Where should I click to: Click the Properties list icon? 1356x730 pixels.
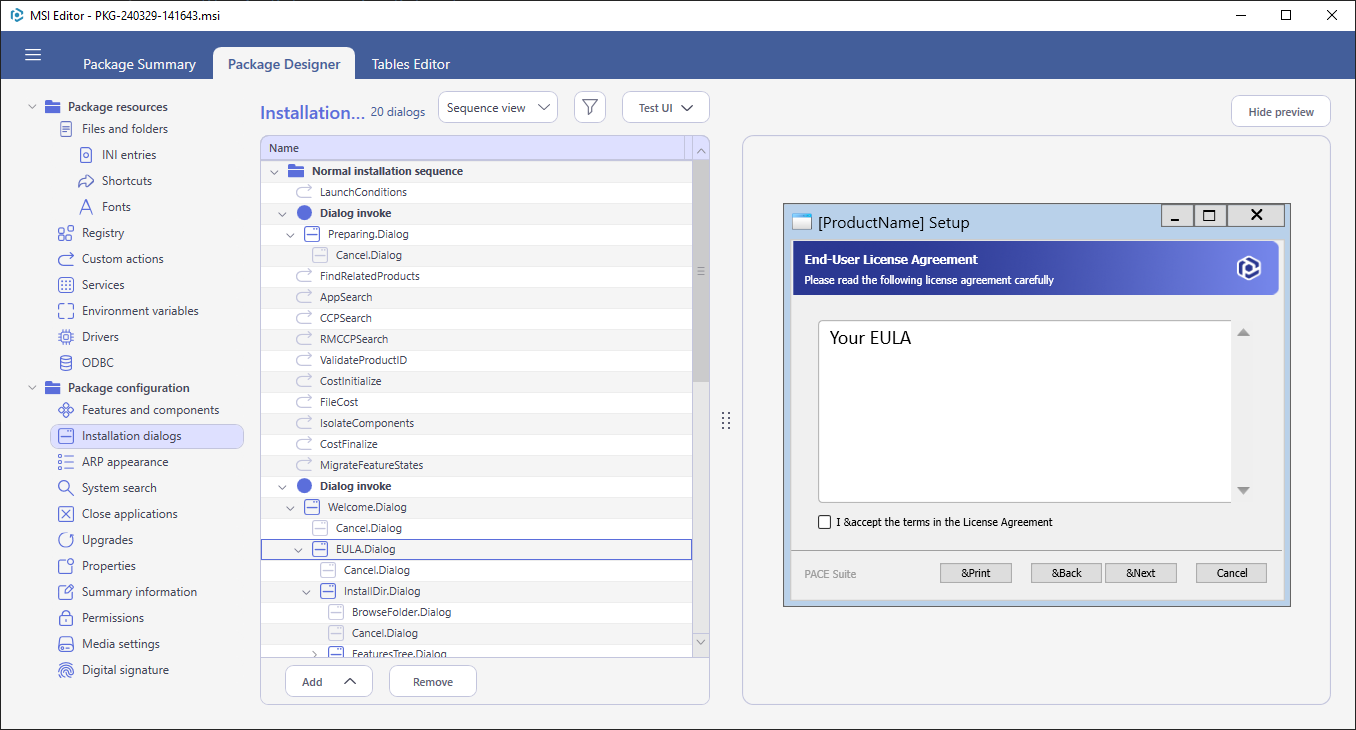pyautogui.click(x=66, y=566)
